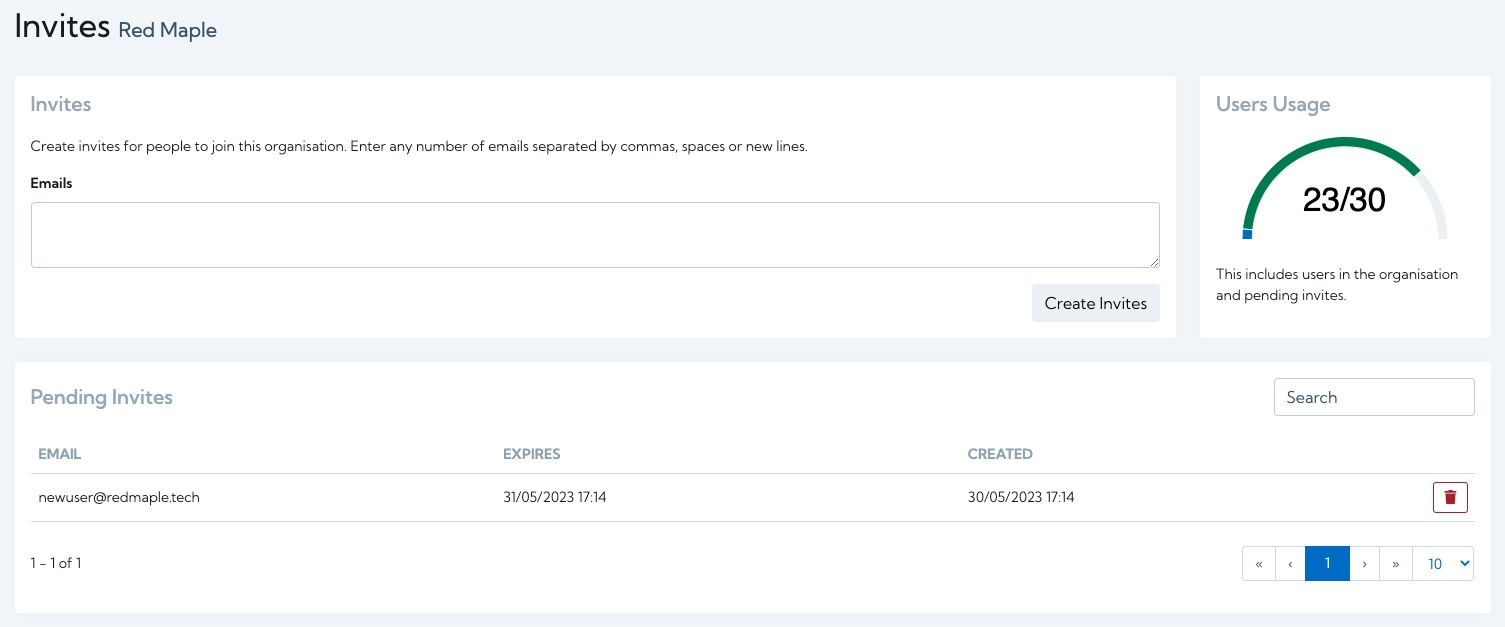This screenshot has width=1505, height=627.
Task: Click inside the Emails text area
Action: pyautogui.click(x=595, y=235)
